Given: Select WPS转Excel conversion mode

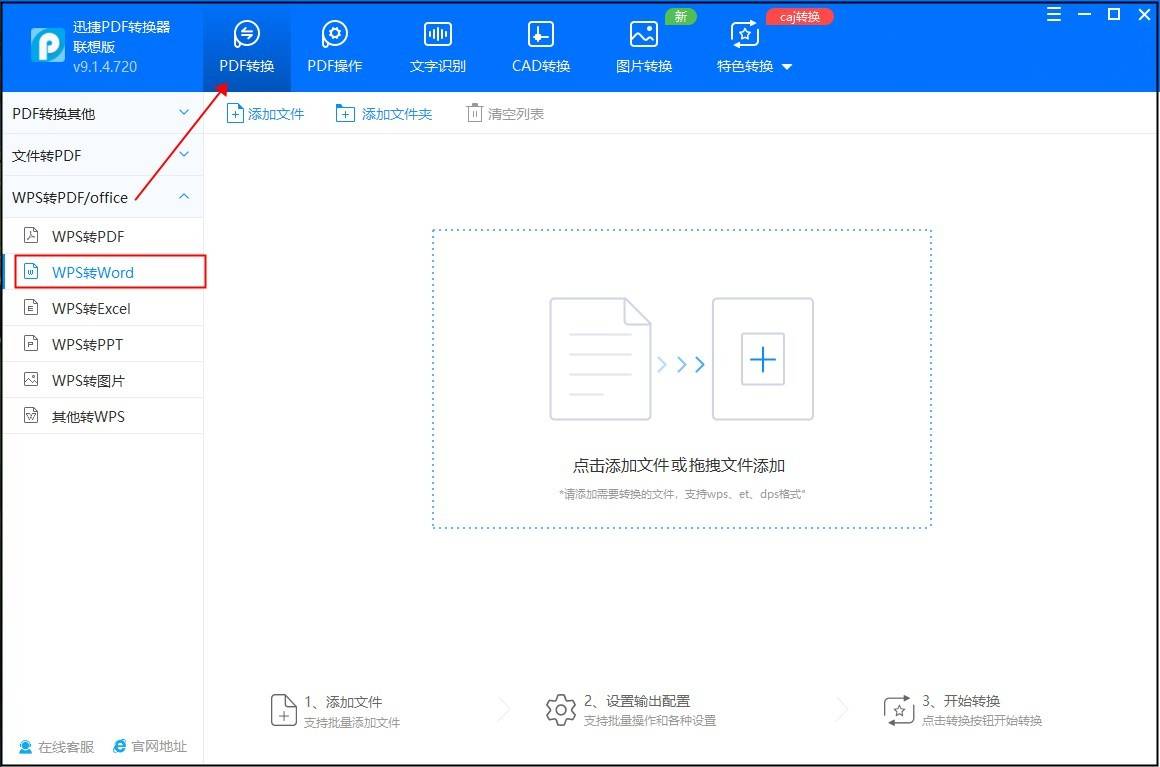Looking at the screenshot, I should [x=92, y=308].
